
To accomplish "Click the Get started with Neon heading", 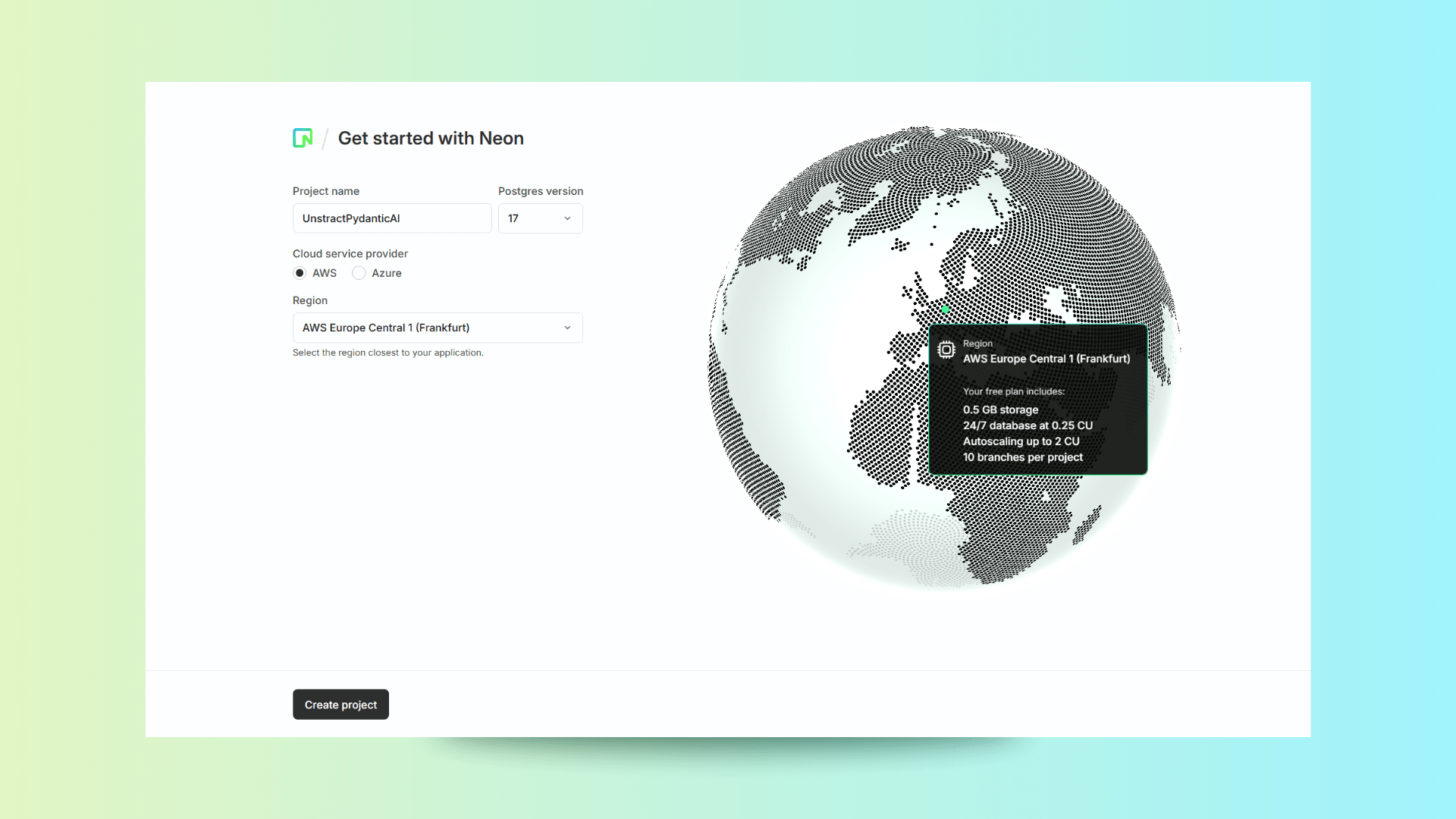I will [430, 138].
